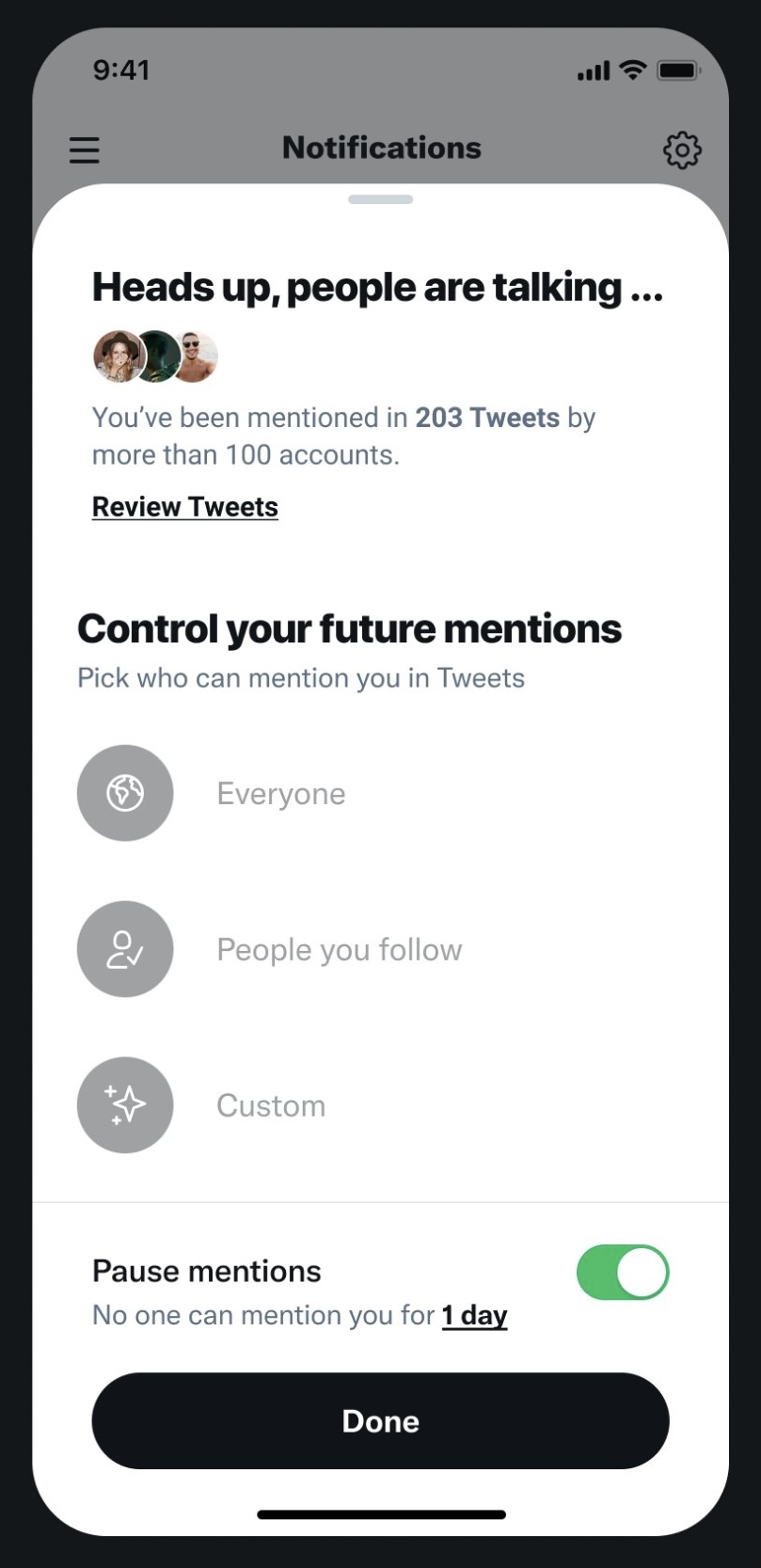Choose the Custom option label
Viewport: 761px width, 1568px height.
coord(271,1106)
